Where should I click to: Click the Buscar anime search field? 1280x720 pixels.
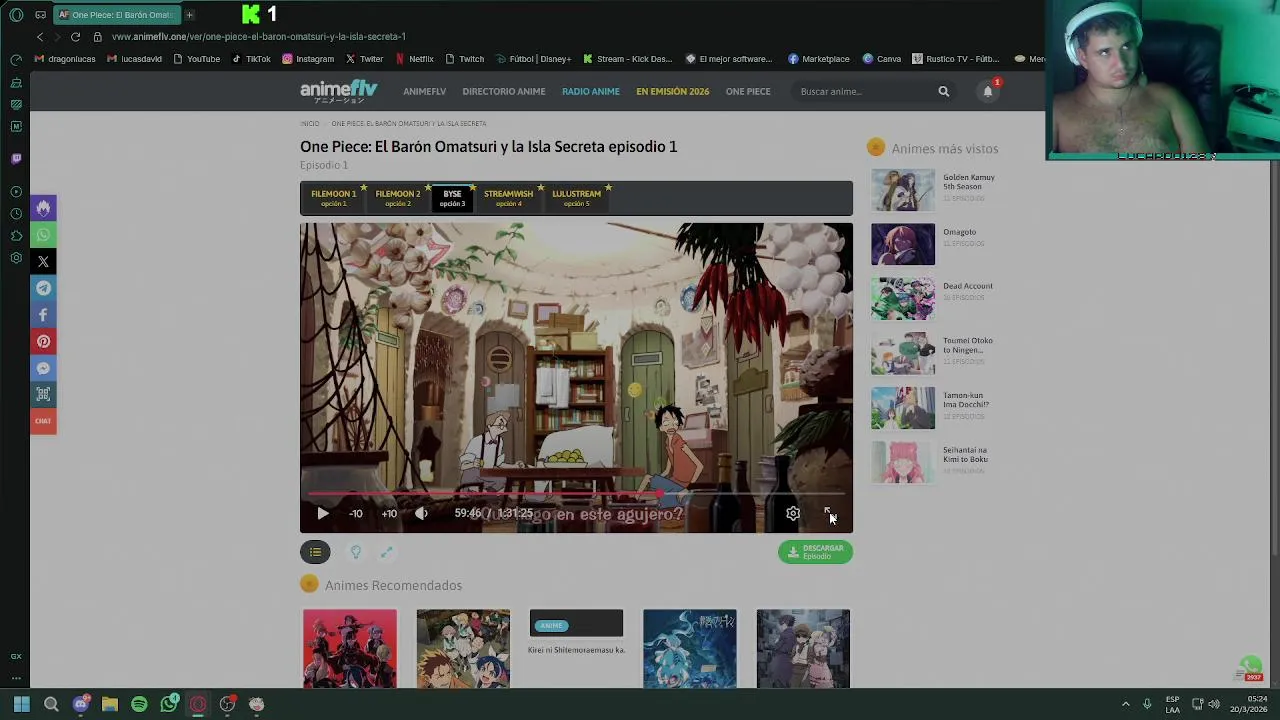[x=865, y=91]
